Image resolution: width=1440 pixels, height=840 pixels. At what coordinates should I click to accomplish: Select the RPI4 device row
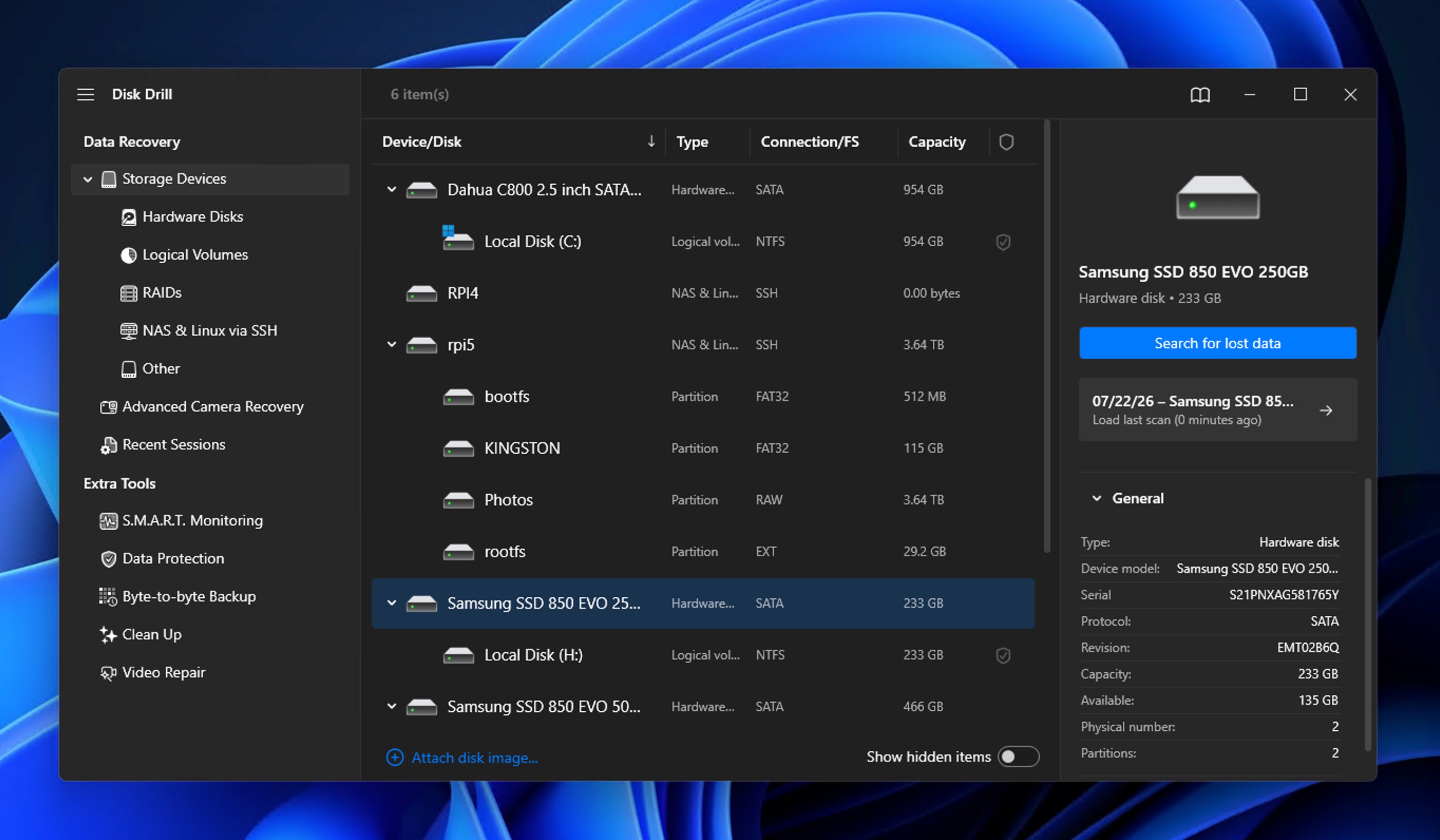coord(703,293)
